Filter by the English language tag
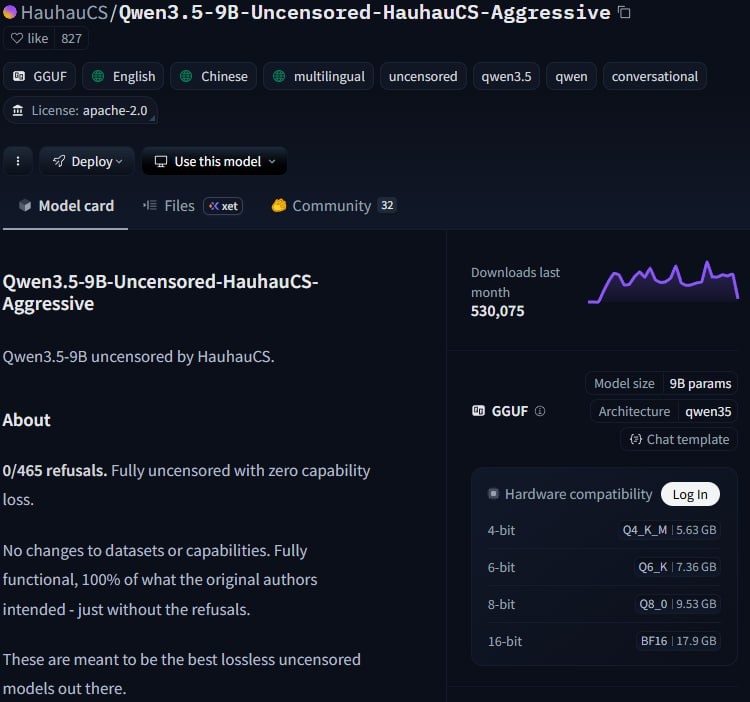This screenshot has width=750, height=702. [123, 77]
